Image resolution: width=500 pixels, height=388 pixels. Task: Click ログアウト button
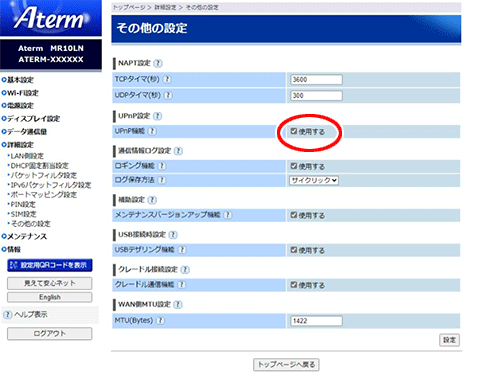click(50, 333)
